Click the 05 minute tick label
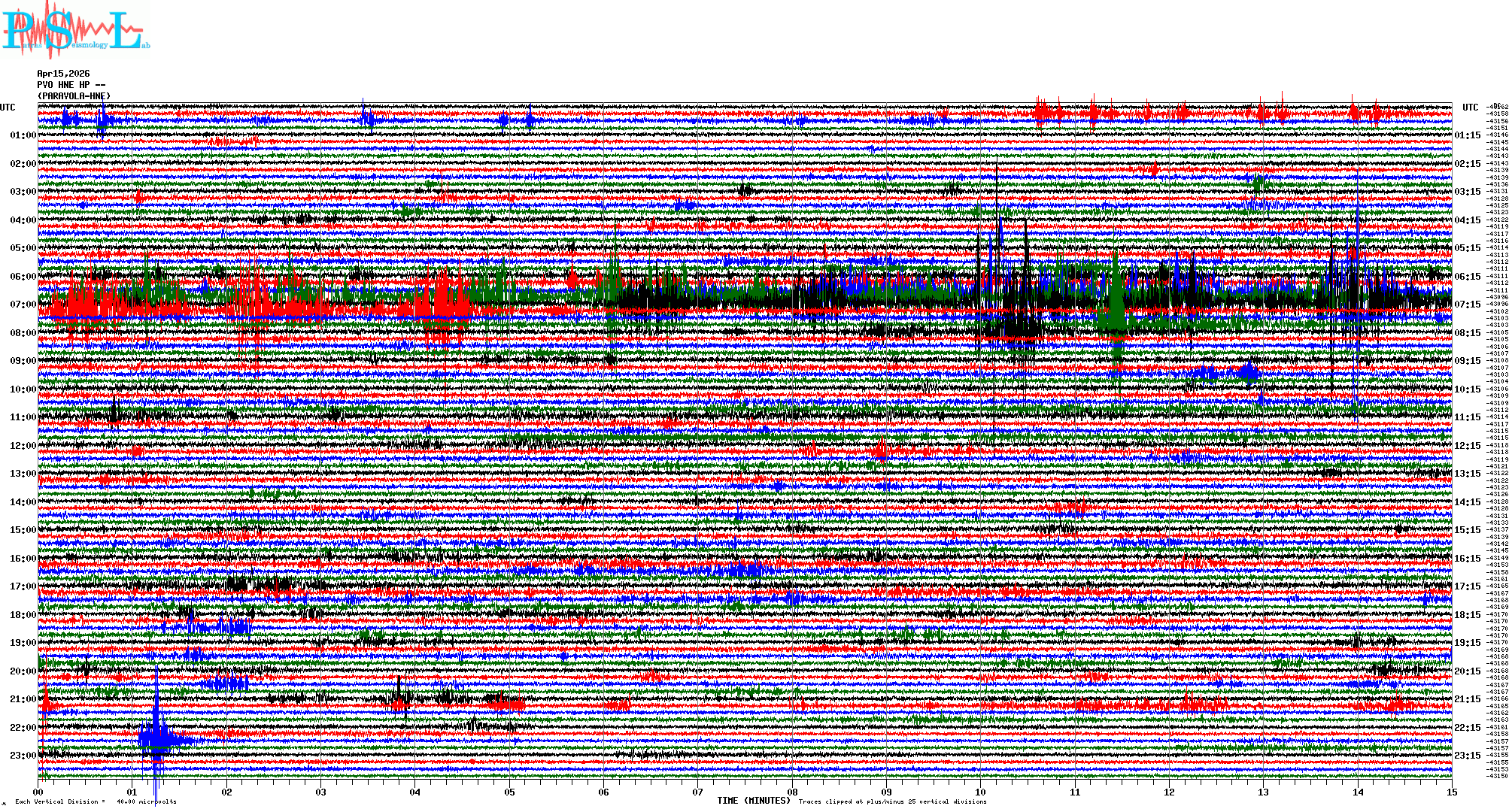 tap(509, 792)
